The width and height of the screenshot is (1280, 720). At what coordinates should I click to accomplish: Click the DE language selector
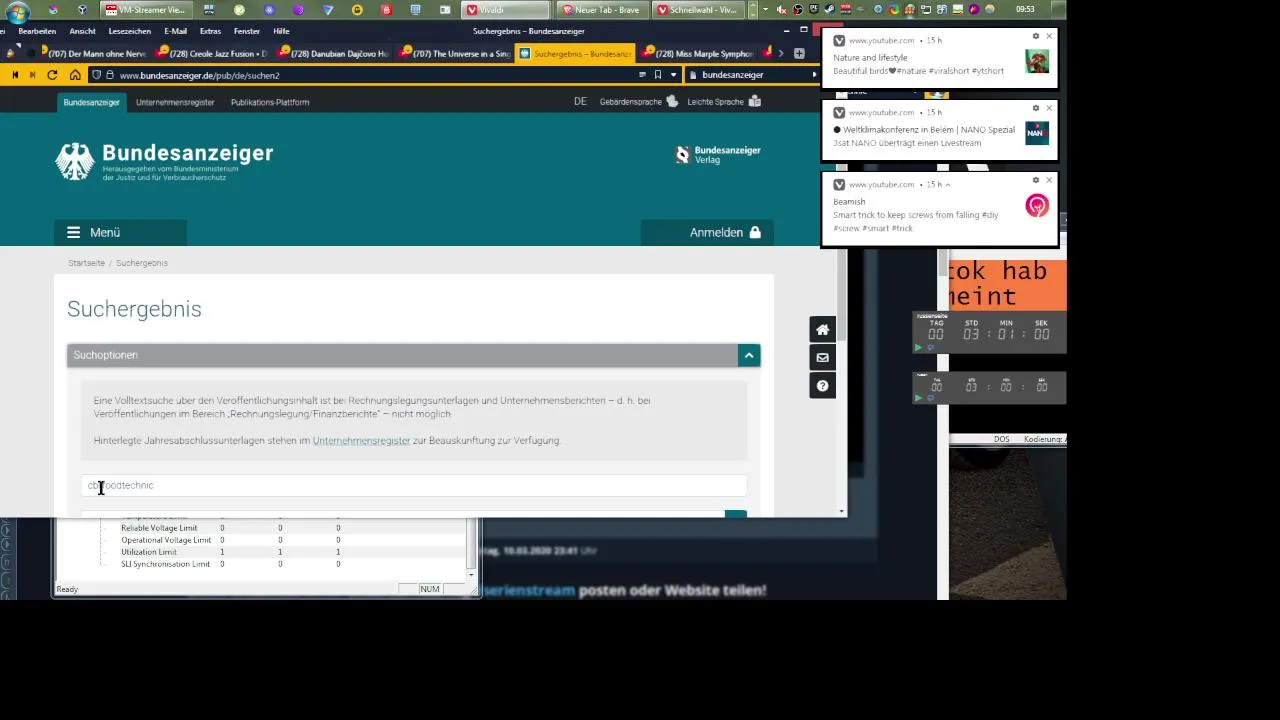click(x=580, y=102)
